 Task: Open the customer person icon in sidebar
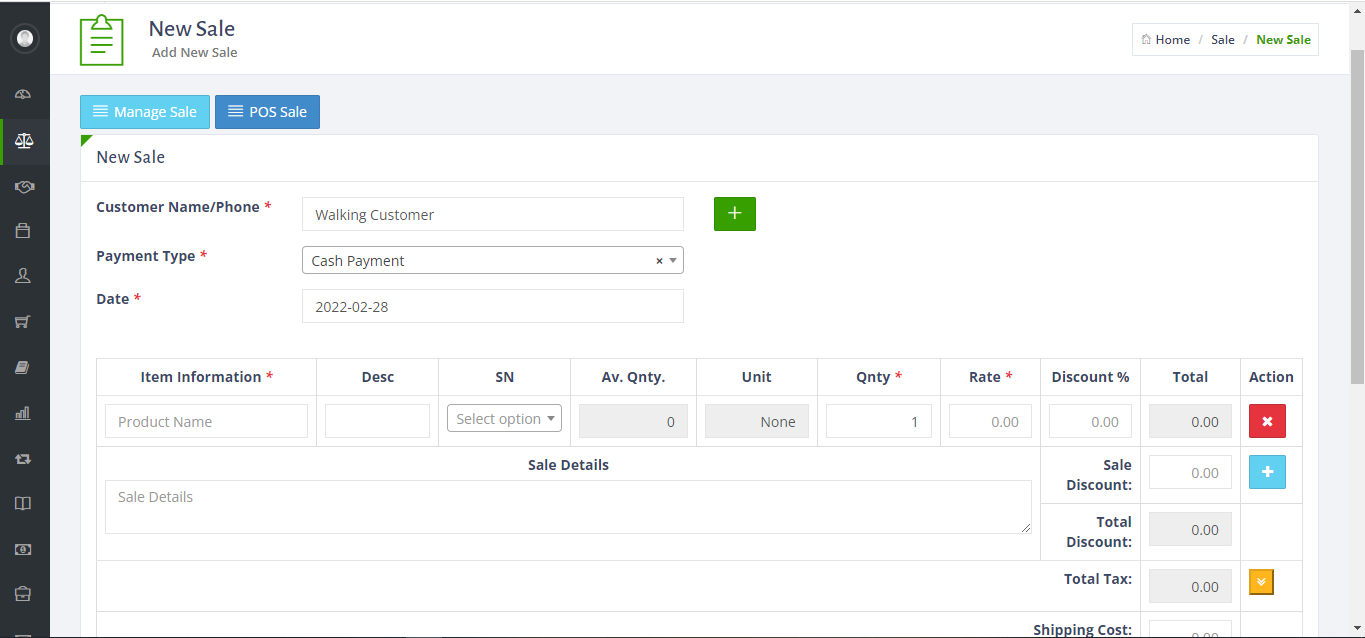22,275
